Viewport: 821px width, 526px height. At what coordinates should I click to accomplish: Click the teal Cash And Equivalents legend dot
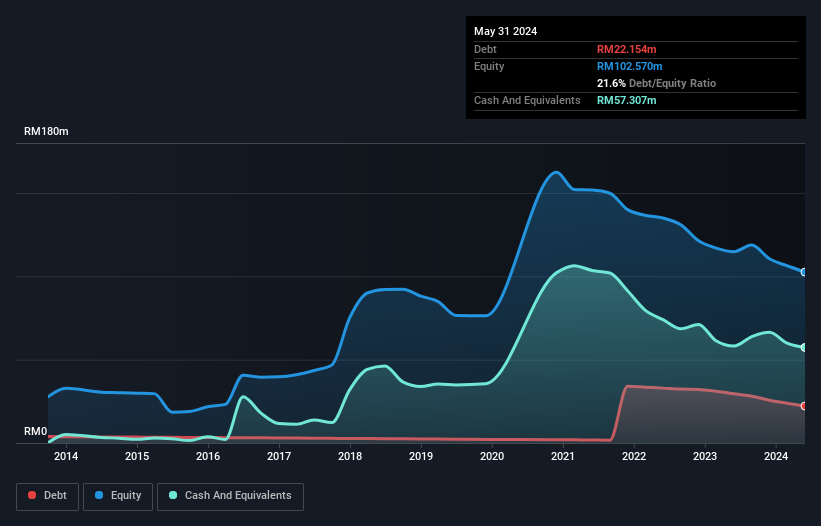(x=173, y=495)
